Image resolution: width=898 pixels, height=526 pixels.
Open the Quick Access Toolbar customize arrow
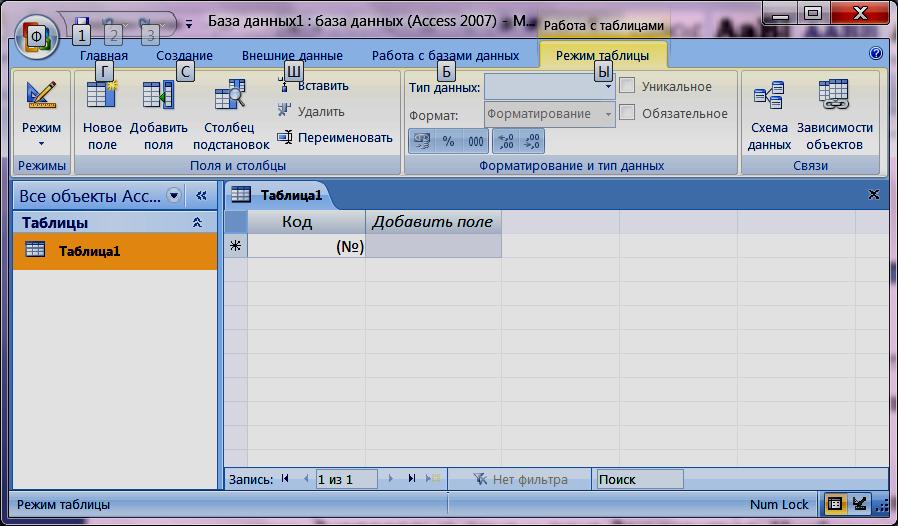point(189,24)
